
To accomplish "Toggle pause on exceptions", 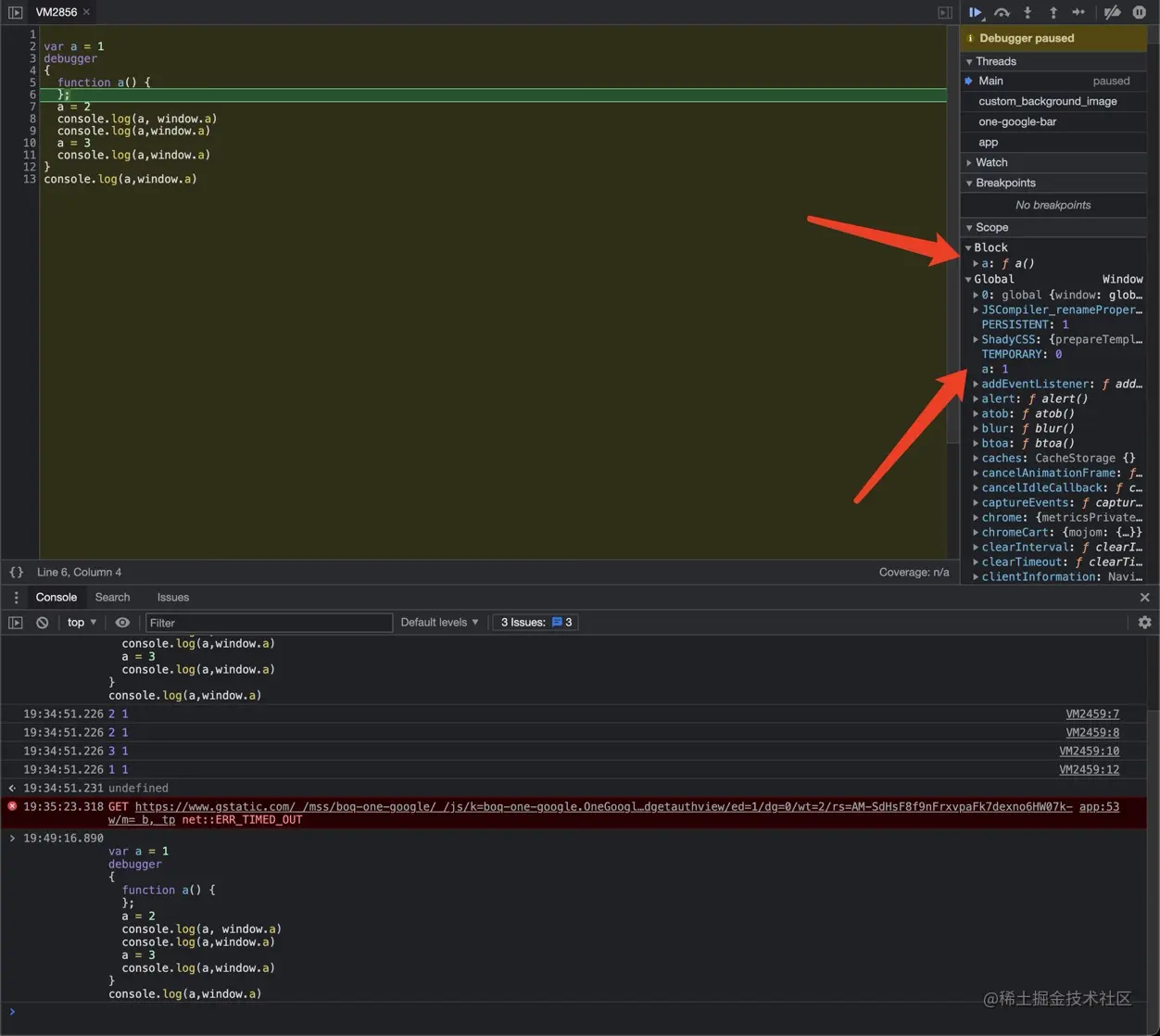I will click(x=1140, y=12).
